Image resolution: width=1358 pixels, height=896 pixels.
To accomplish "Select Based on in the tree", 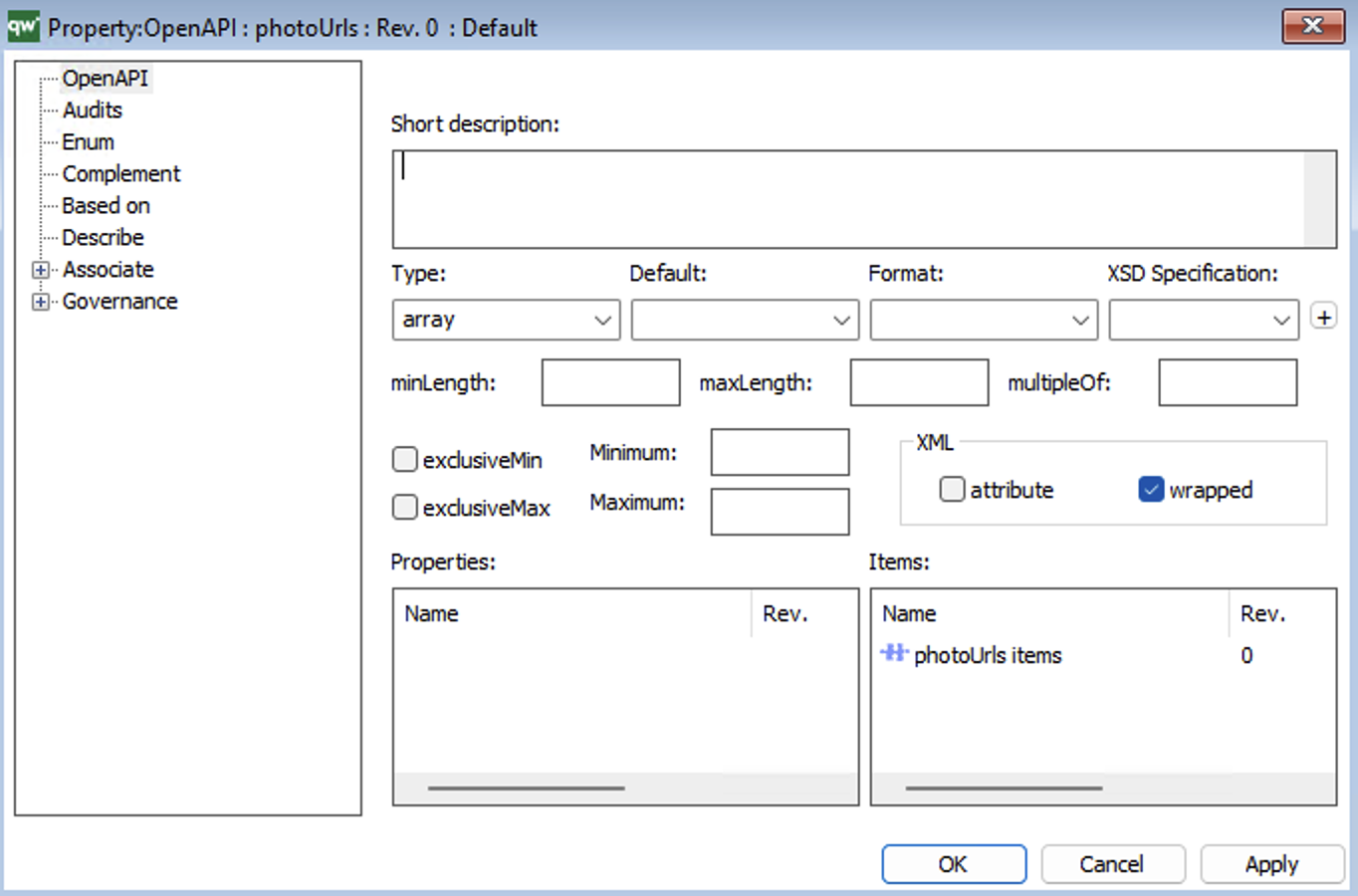I will click(106, 205).
